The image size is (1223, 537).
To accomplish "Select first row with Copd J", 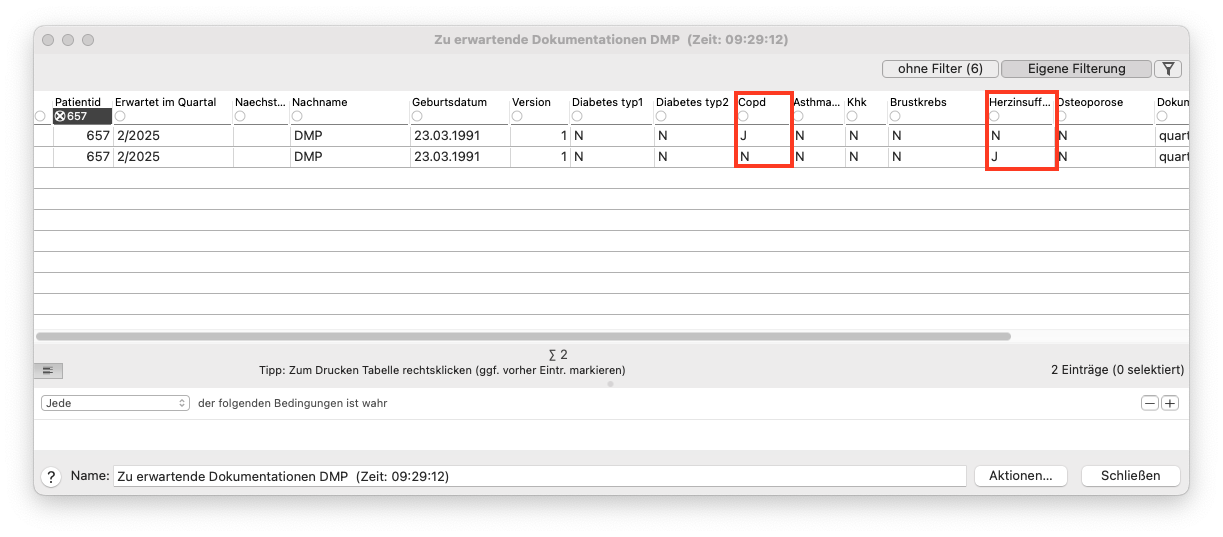I will point(611,135).
